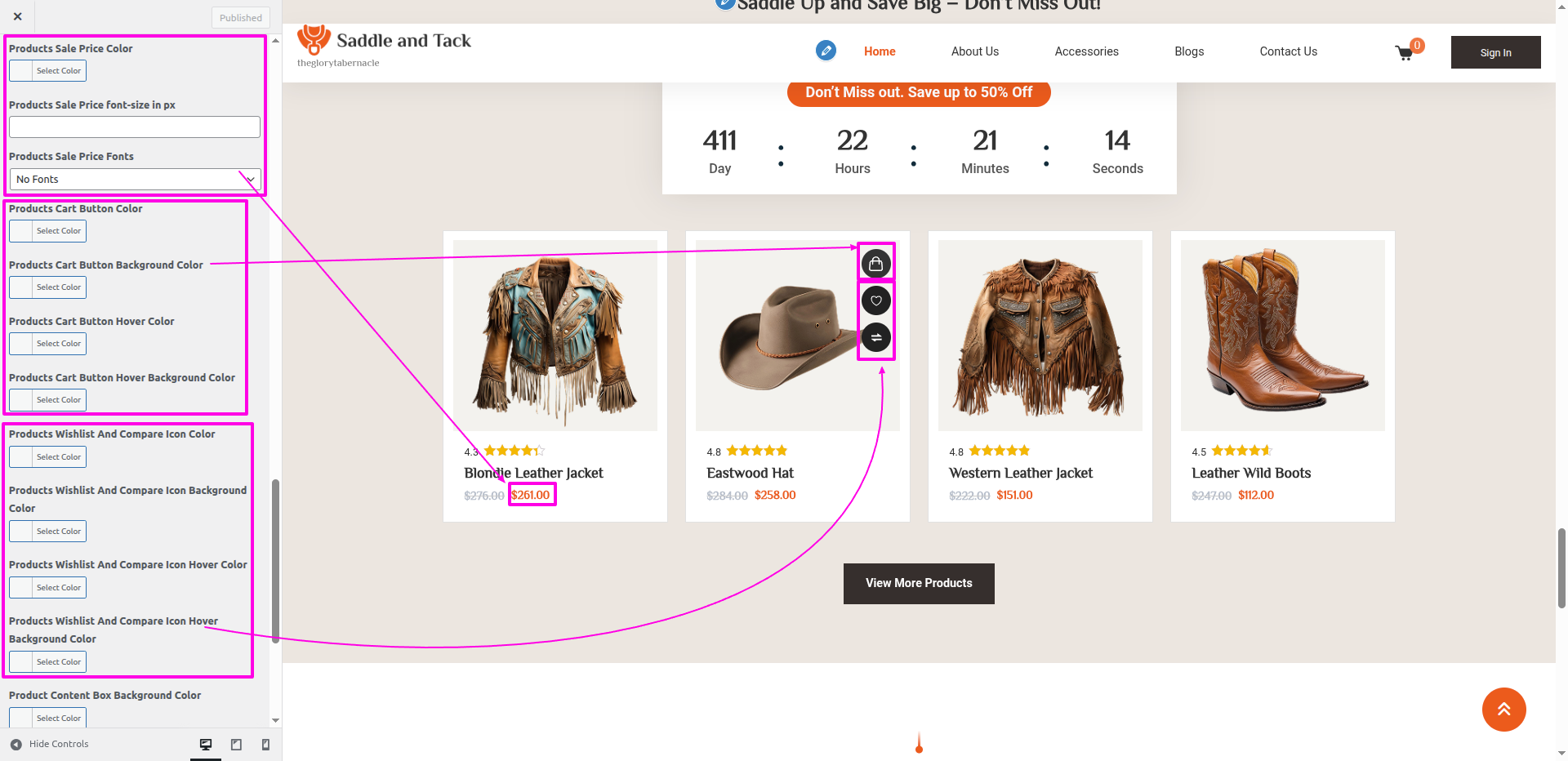The image size is (1568, 761).
Task: Click the wishlist heart icon on Eastwood Hat
Action: tap(875, 301)
